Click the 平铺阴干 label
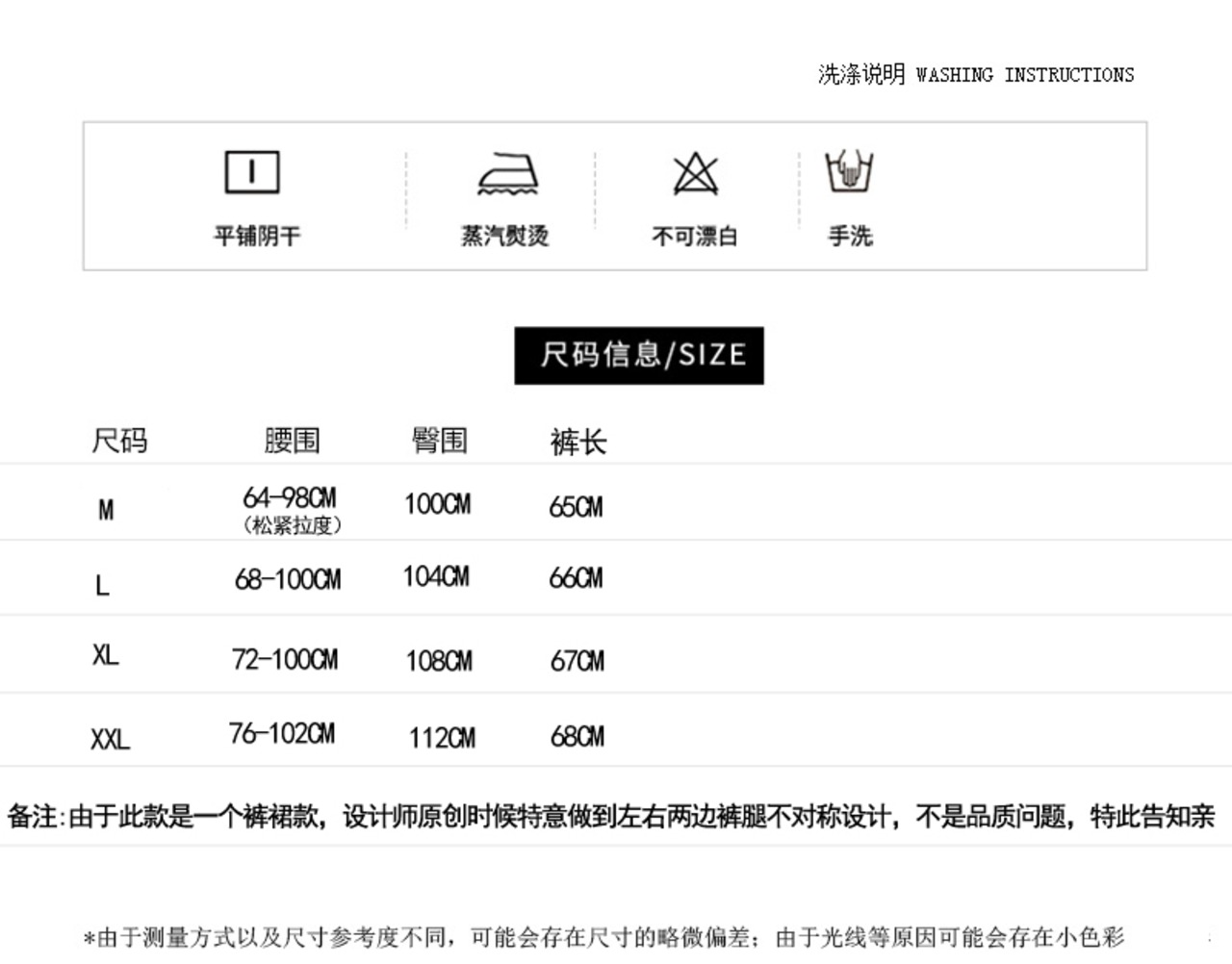The width and height of the screenshot is (1232, 964). pyautogui.click(x=257, y=236)
